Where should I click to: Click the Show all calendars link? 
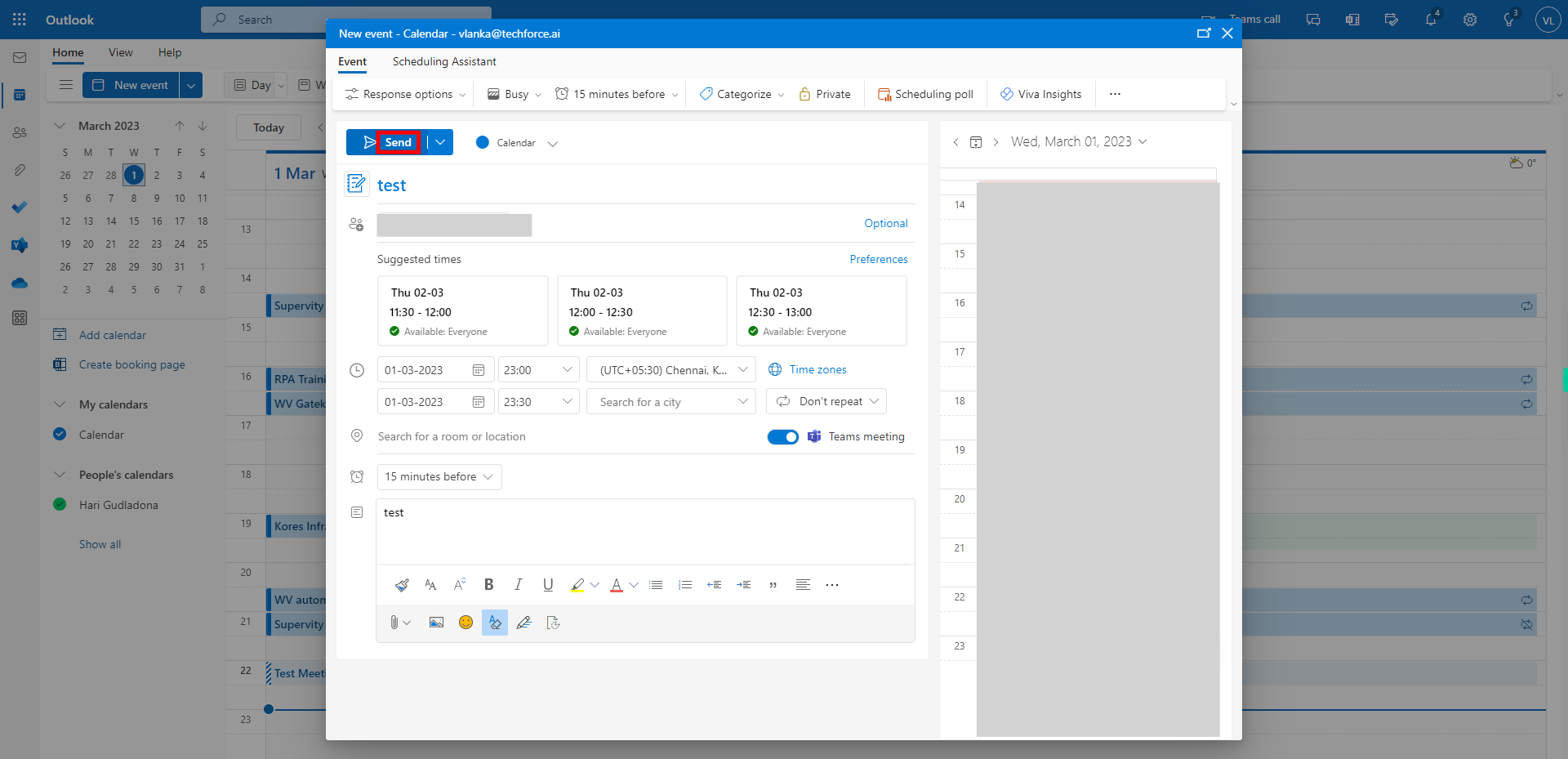[100, 544]
